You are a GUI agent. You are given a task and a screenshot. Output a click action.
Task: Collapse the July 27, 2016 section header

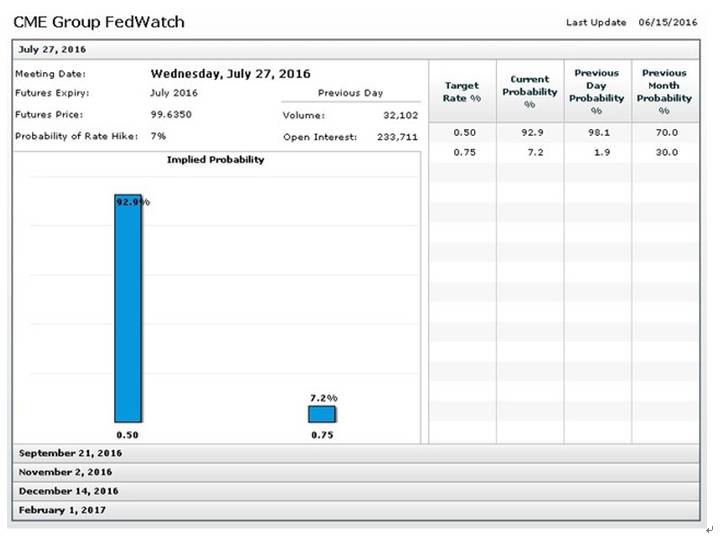point(356,50)
